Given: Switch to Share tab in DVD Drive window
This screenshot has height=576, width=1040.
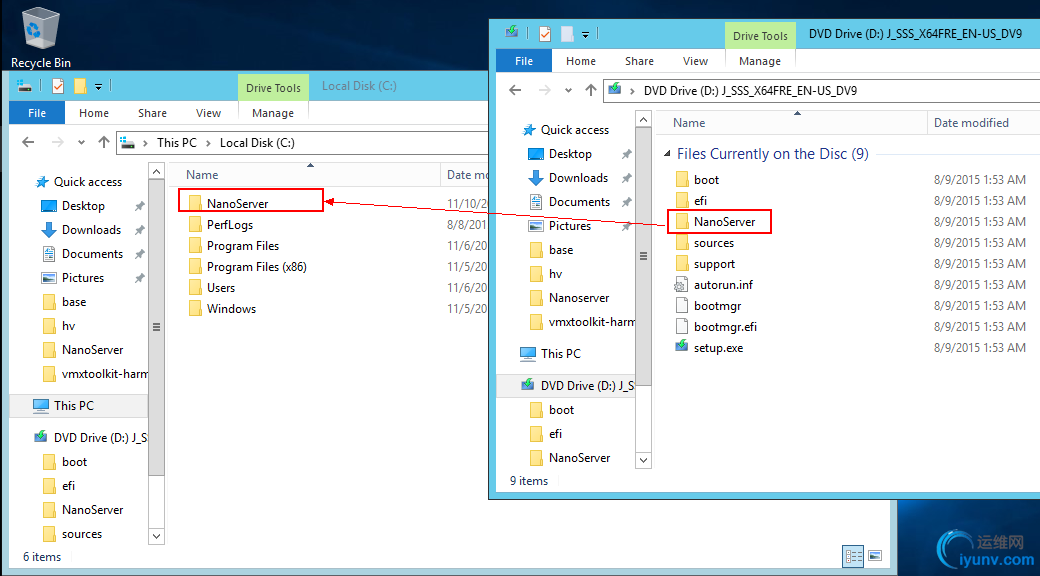Looking at the screenshot, I should 639,61.
